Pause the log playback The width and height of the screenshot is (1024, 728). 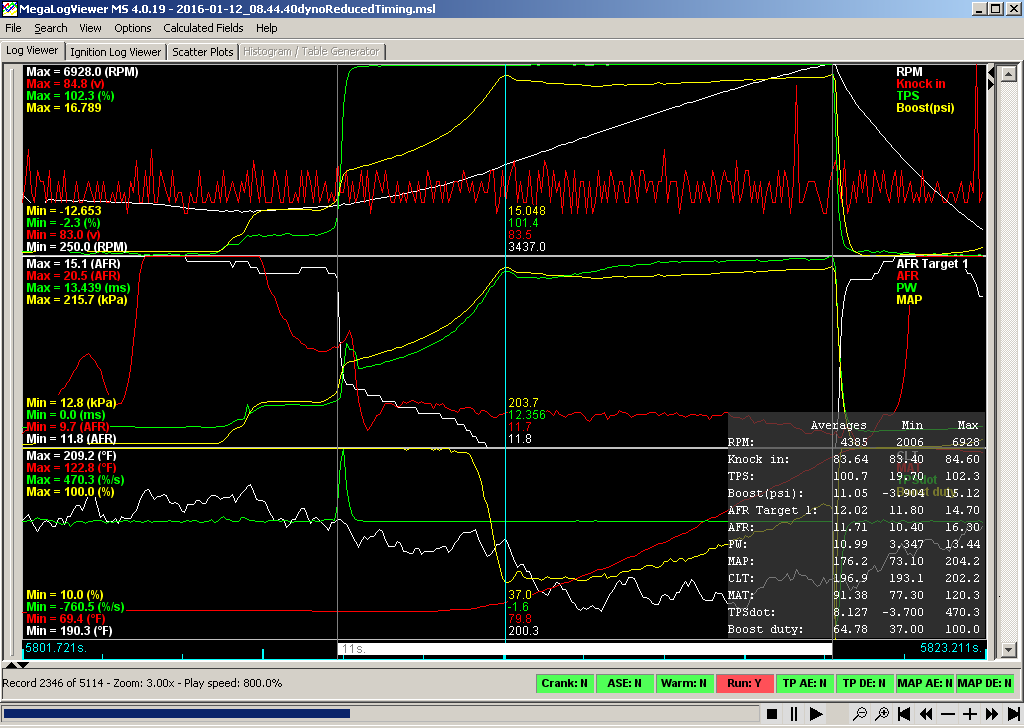tap(794, 714)
